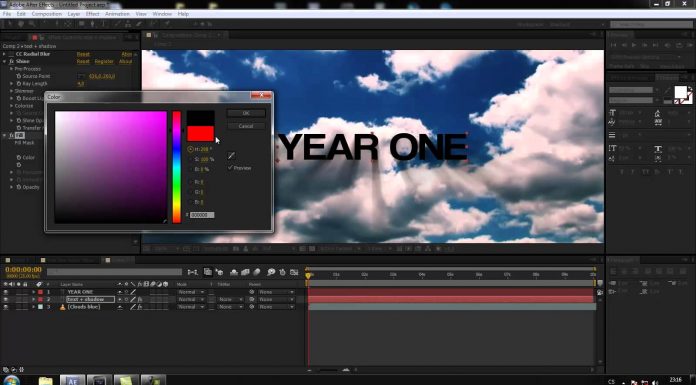
Task: Open the File menu
Action: 7,14
